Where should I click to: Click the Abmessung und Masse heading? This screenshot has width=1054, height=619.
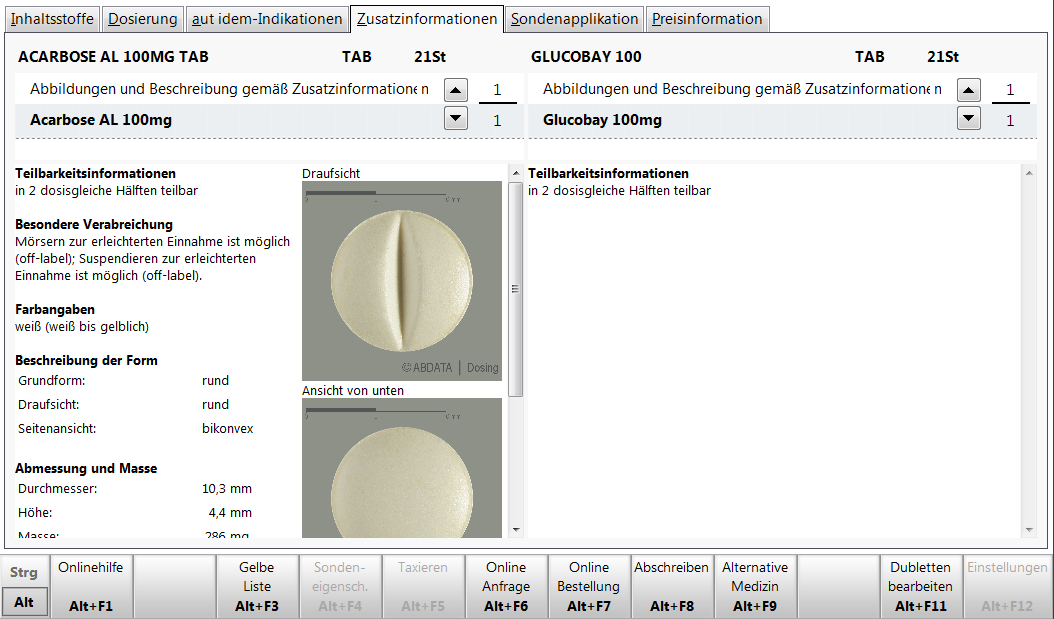pos(86,468)
